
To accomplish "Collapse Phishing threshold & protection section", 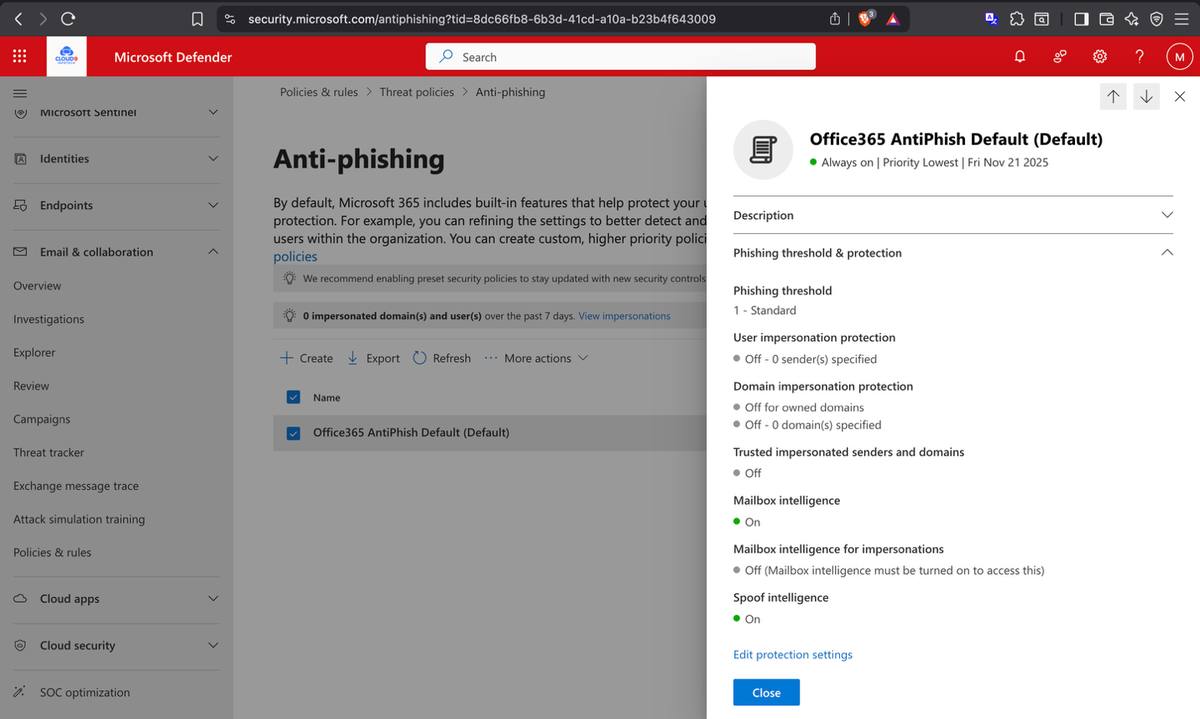I will coord(1167,253).
